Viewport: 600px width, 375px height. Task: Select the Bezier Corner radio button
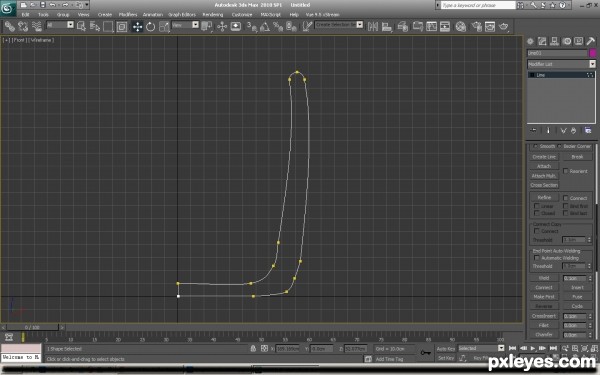(559, 146)
